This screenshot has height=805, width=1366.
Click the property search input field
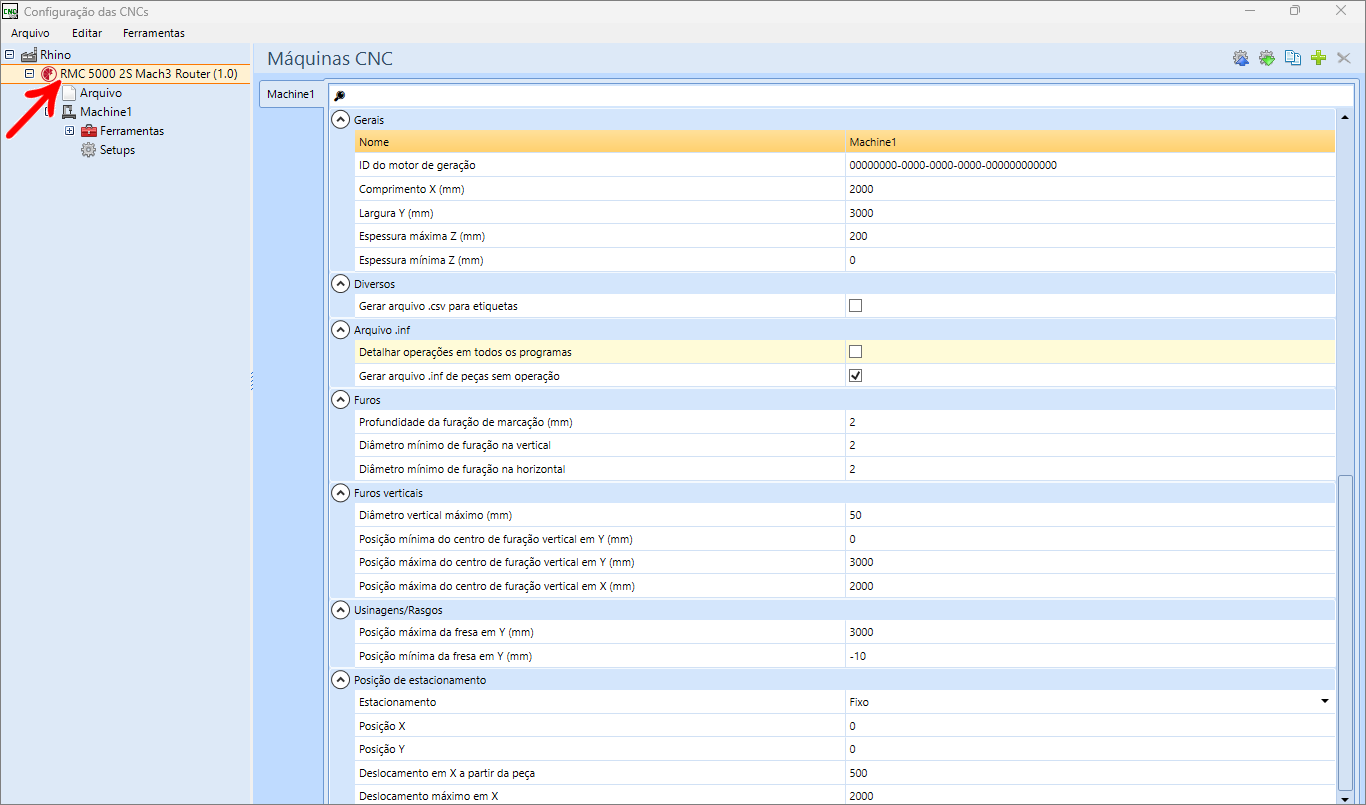(843, 96)
